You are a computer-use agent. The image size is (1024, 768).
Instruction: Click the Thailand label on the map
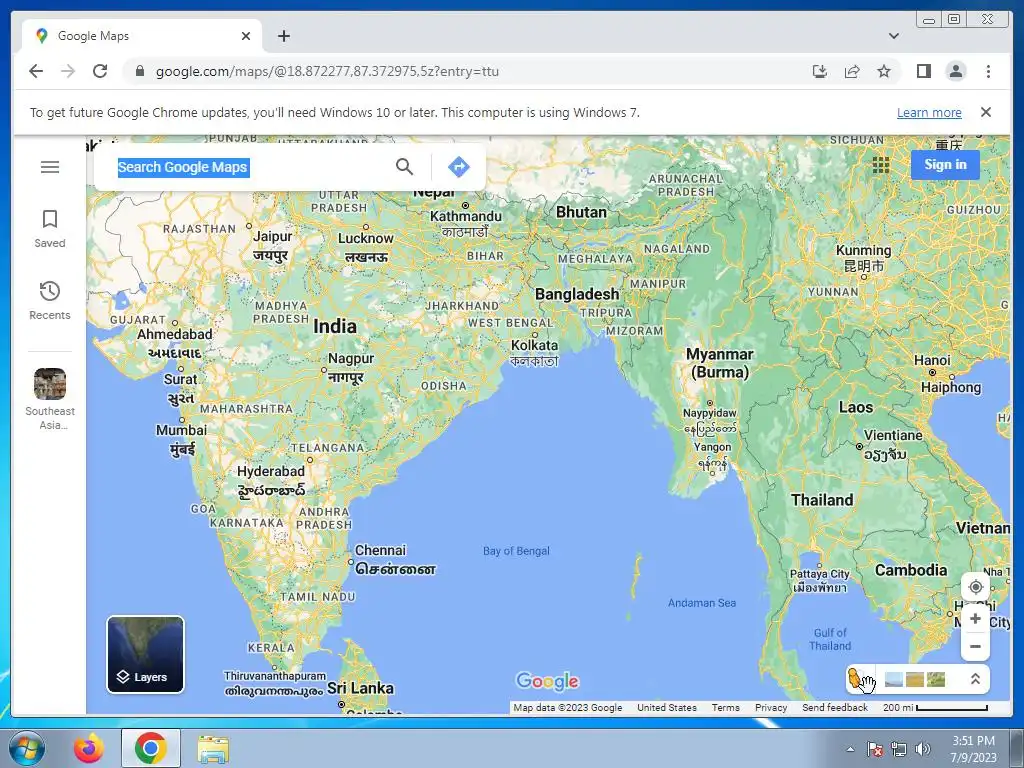(822, 500)
